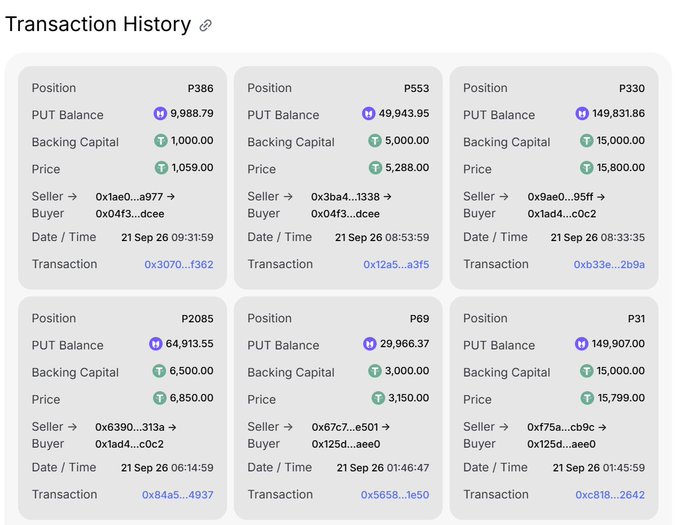Select buyer address 0x1ad4...c0c2 in P2085 card
This screenshot has height=525, width=680.
[129, 444]
